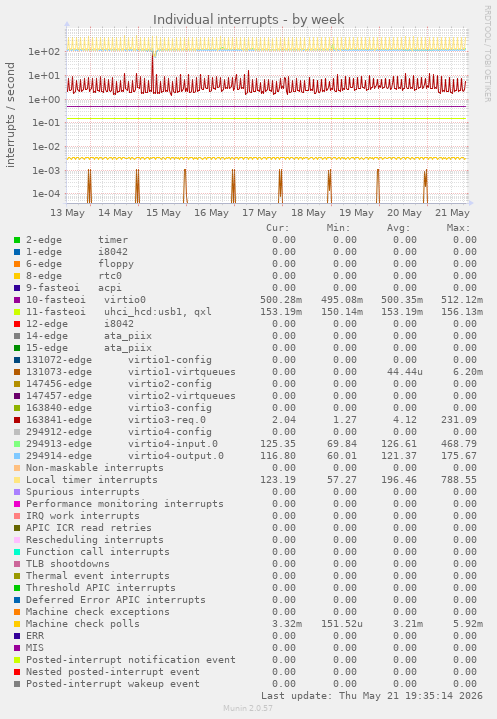Select the 'Individual interrupts - by week' title
The width and height of the screenshot is (497, 719).
coord(248,20)
